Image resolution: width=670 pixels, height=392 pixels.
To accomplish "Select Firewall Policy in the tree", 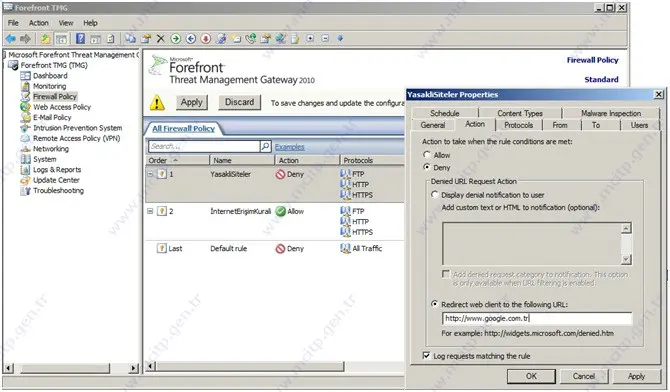I will coord(55,97).
